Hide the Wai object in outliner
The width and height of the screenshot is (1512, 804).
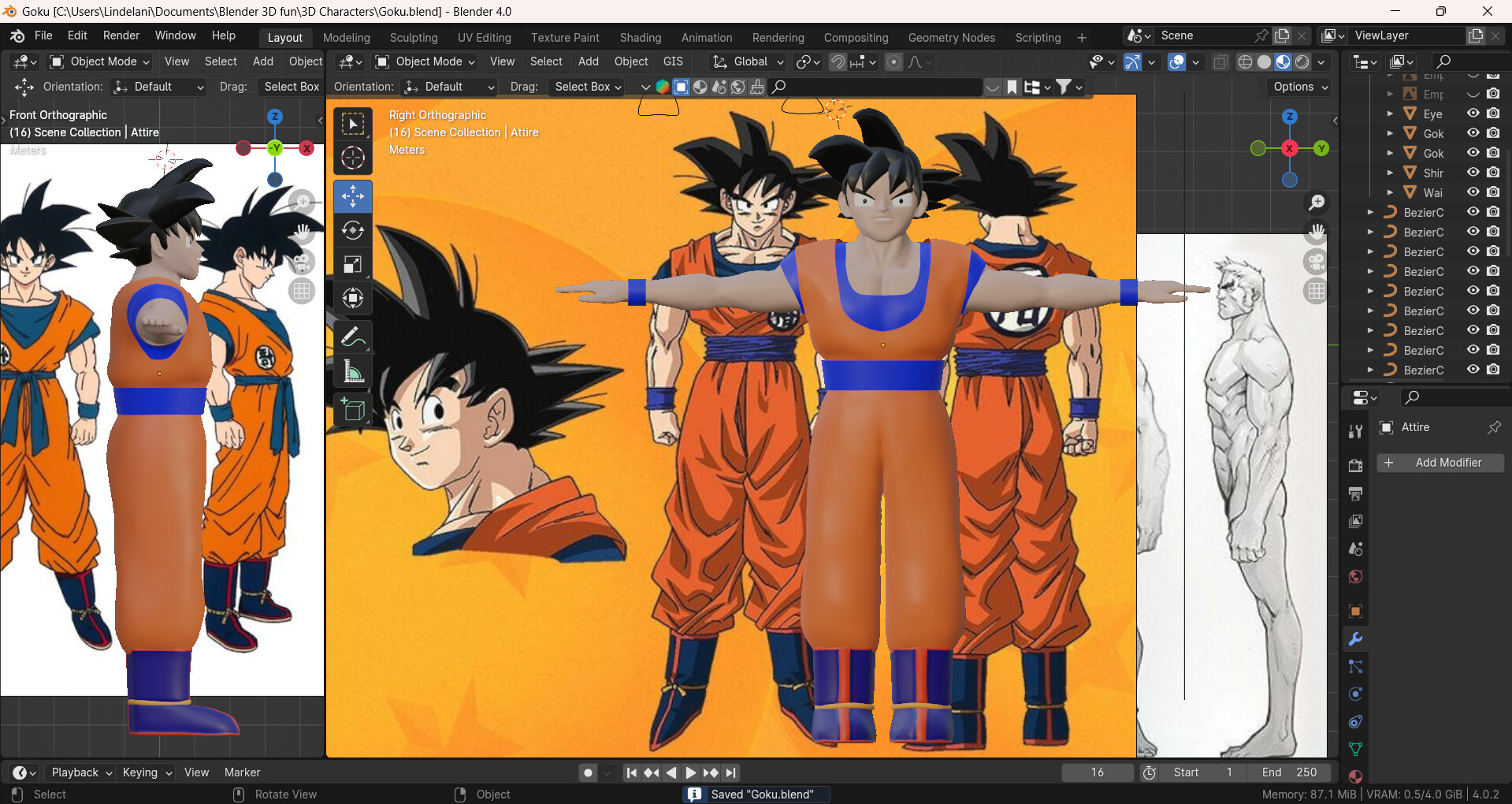[1473, 192]
